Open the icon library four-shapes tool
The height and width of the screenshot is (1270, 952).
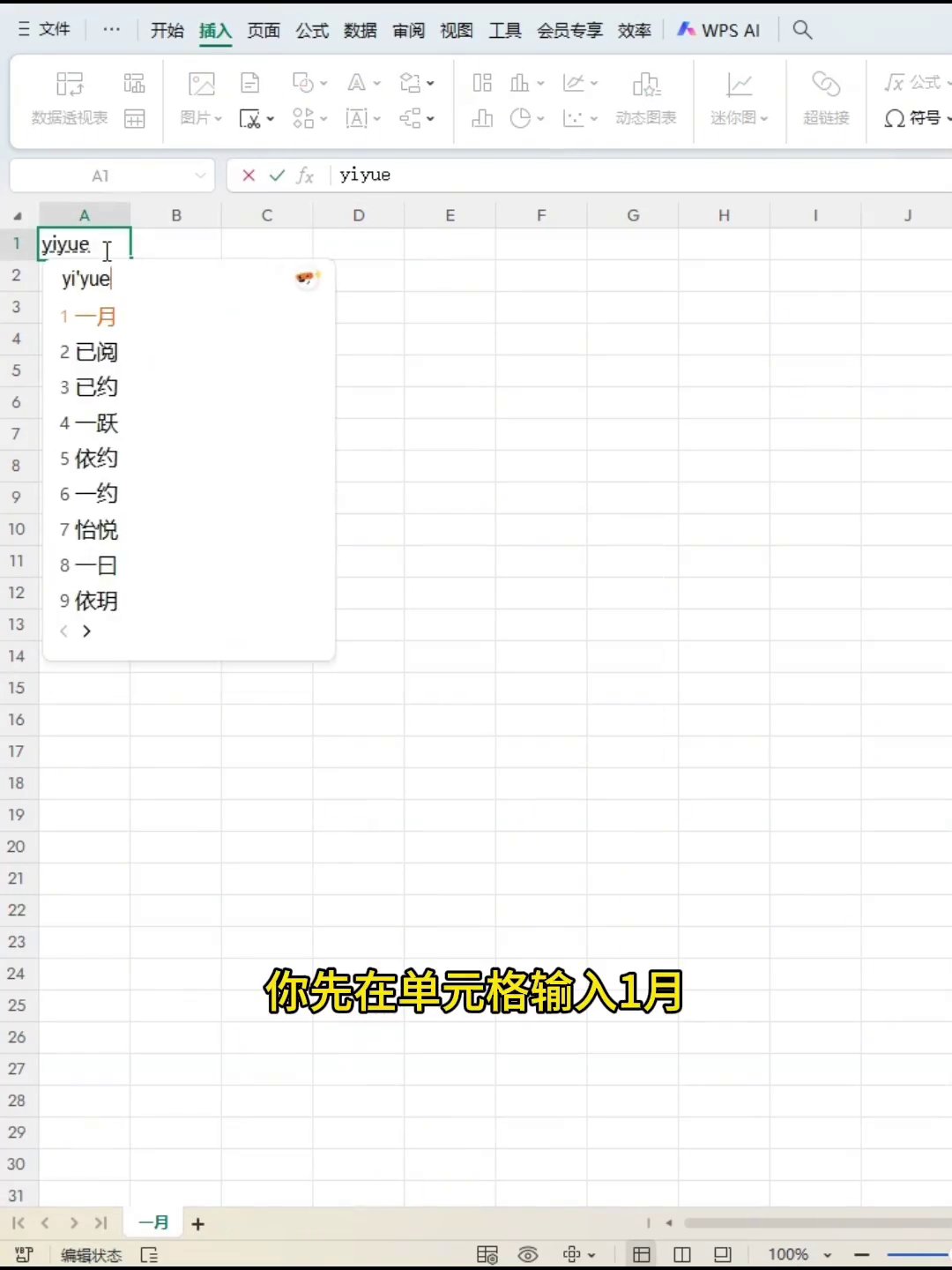pos(303,118)
